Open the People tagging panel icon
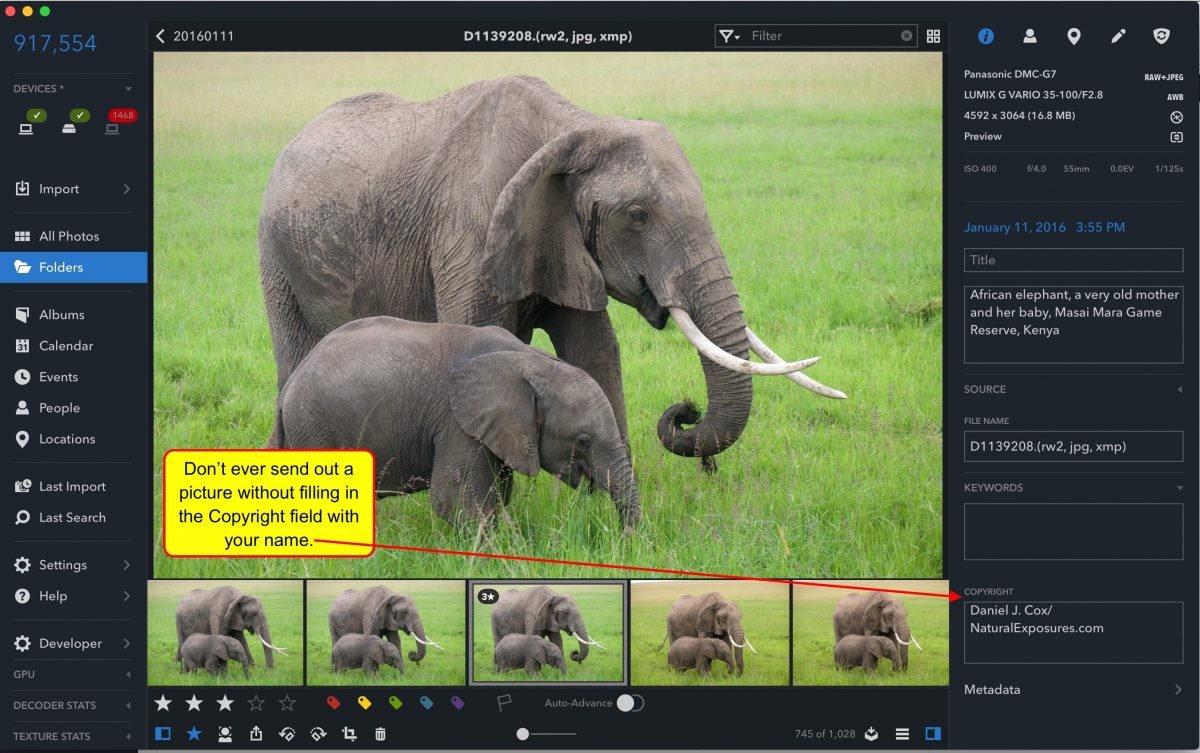 point(1029,36)
